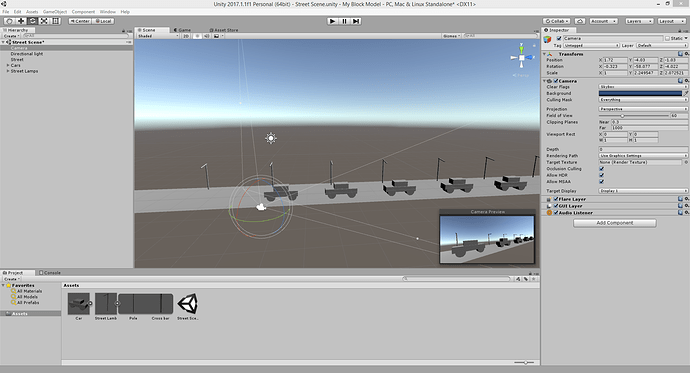Open the Rendering Path dropdown
This screenshot has height=373, width=690.
point(643,156)
